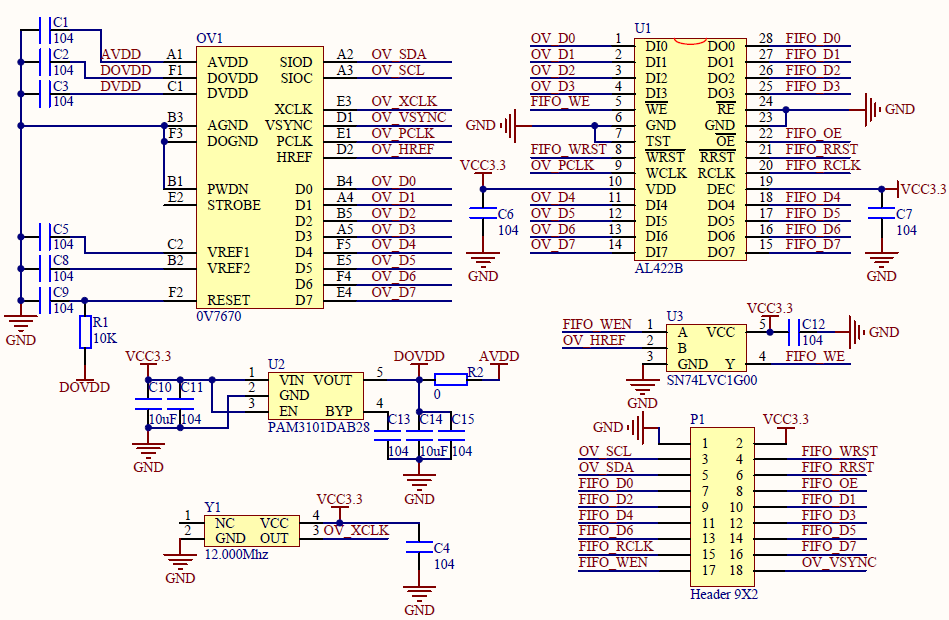Click the OV_SDA net label at OV1
The height and width of the screenshot is (620, 949).
(x=397, y=54)
